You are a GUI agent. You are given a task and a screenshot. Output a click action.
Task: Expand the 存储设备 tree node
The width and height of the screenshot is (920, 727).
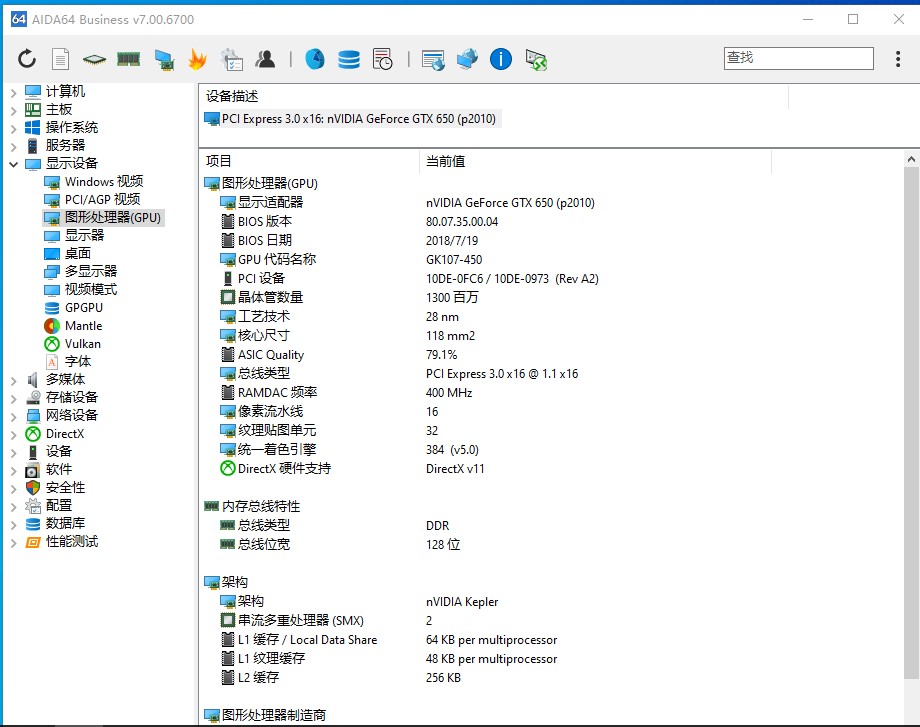[x=13, y=398]
